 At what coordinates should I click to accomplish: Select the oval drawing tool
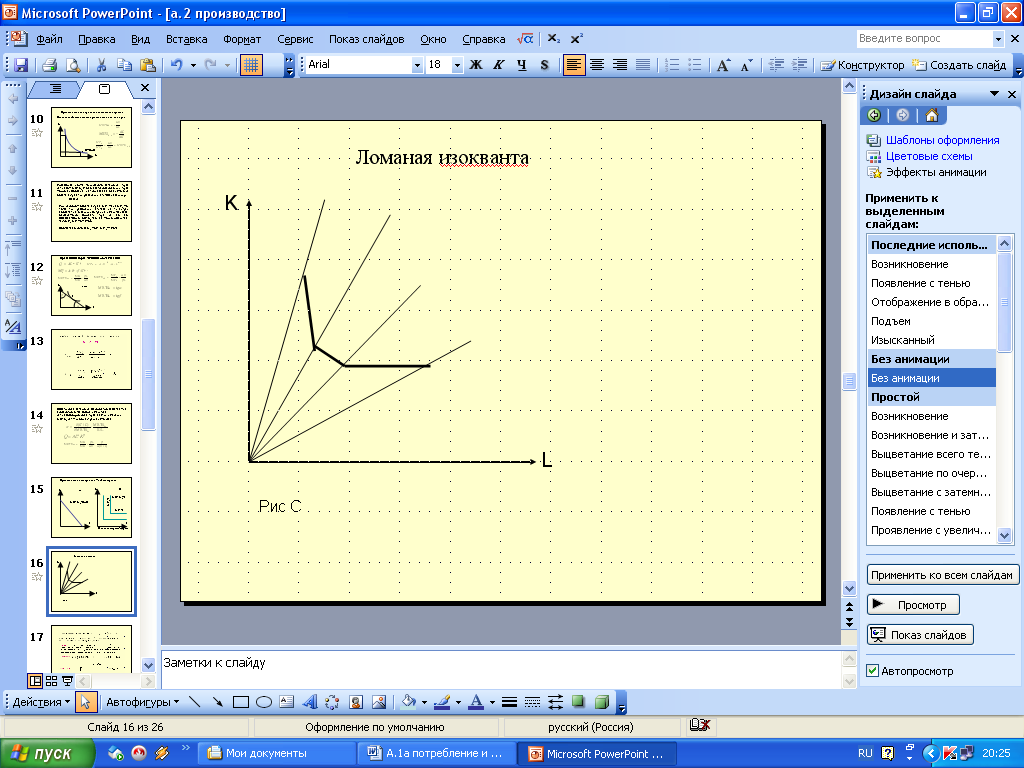click(264, 702)
